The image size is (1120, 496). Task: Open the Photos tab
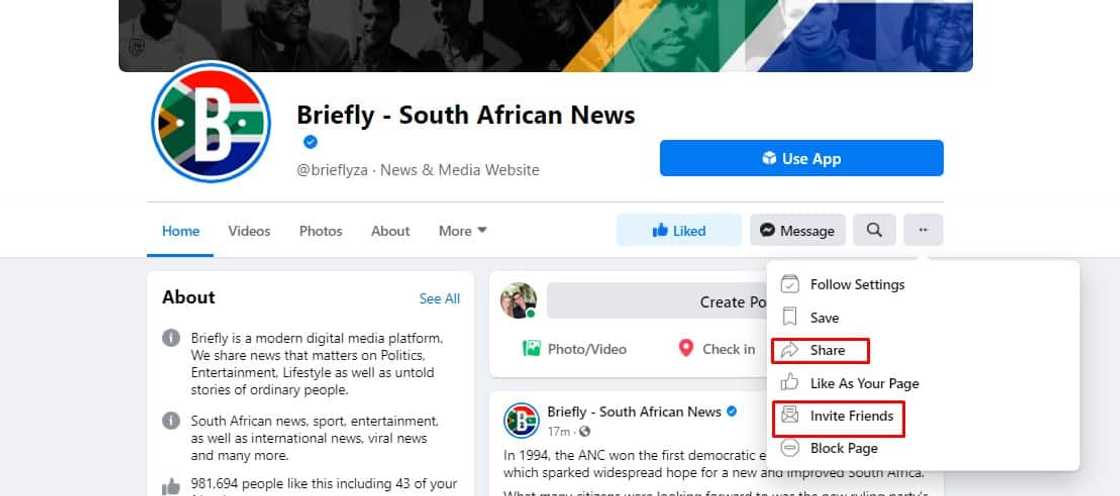coord(321,231)
